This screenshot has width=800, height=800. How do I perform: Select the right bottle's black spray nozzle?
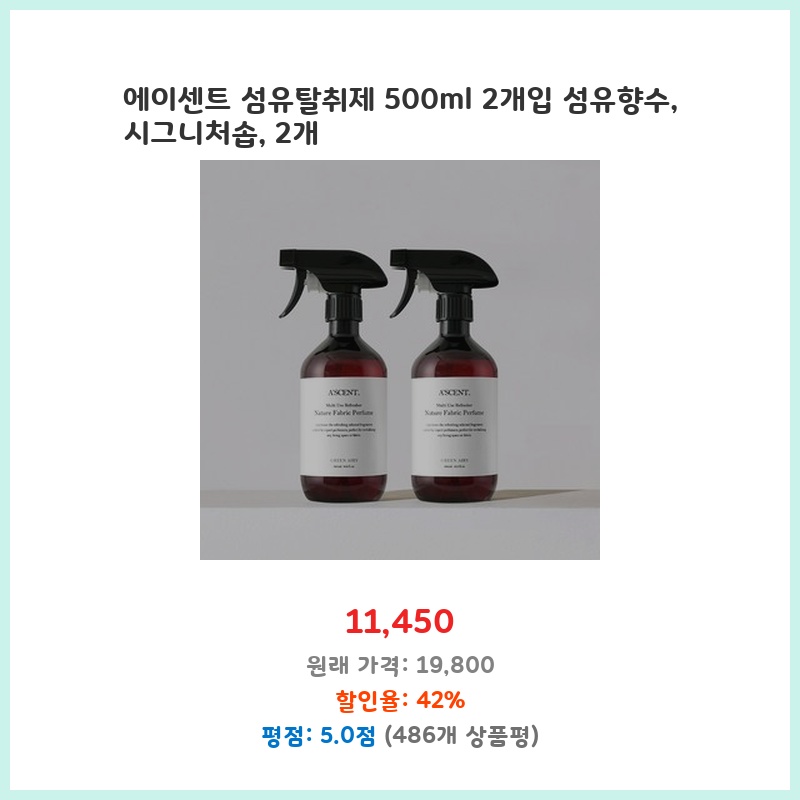pyautogui.click(x=443, y=280)
